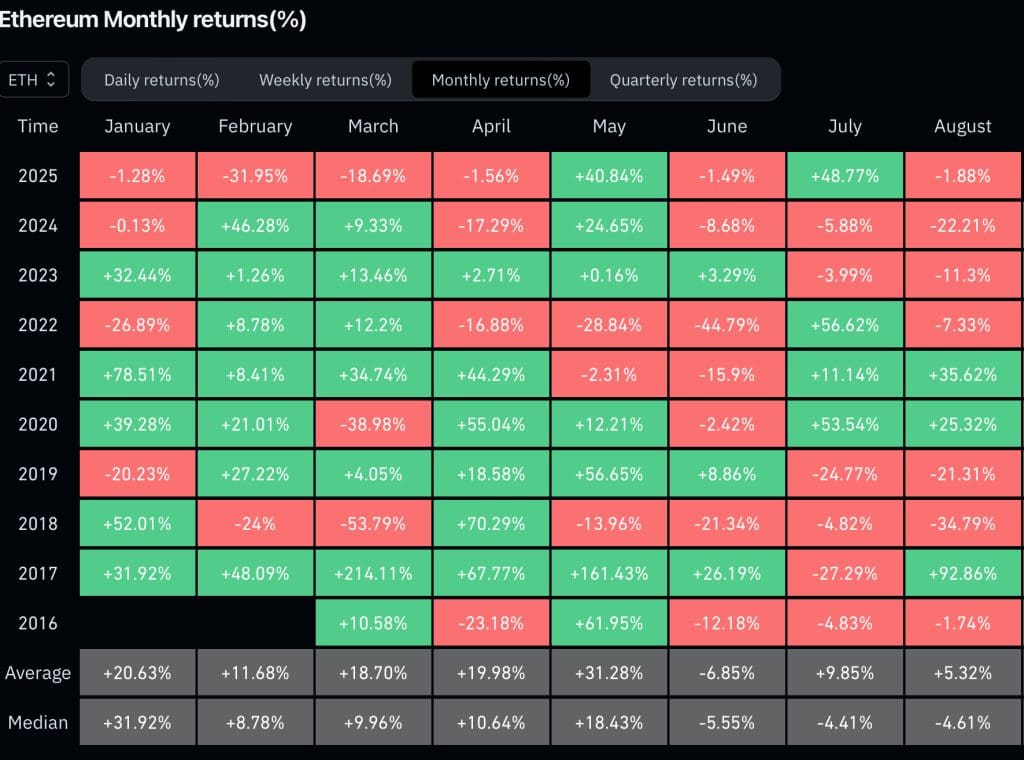Open the ETH coin selector dropdown
Screen dimensions: 1024x760
point(33,80)
